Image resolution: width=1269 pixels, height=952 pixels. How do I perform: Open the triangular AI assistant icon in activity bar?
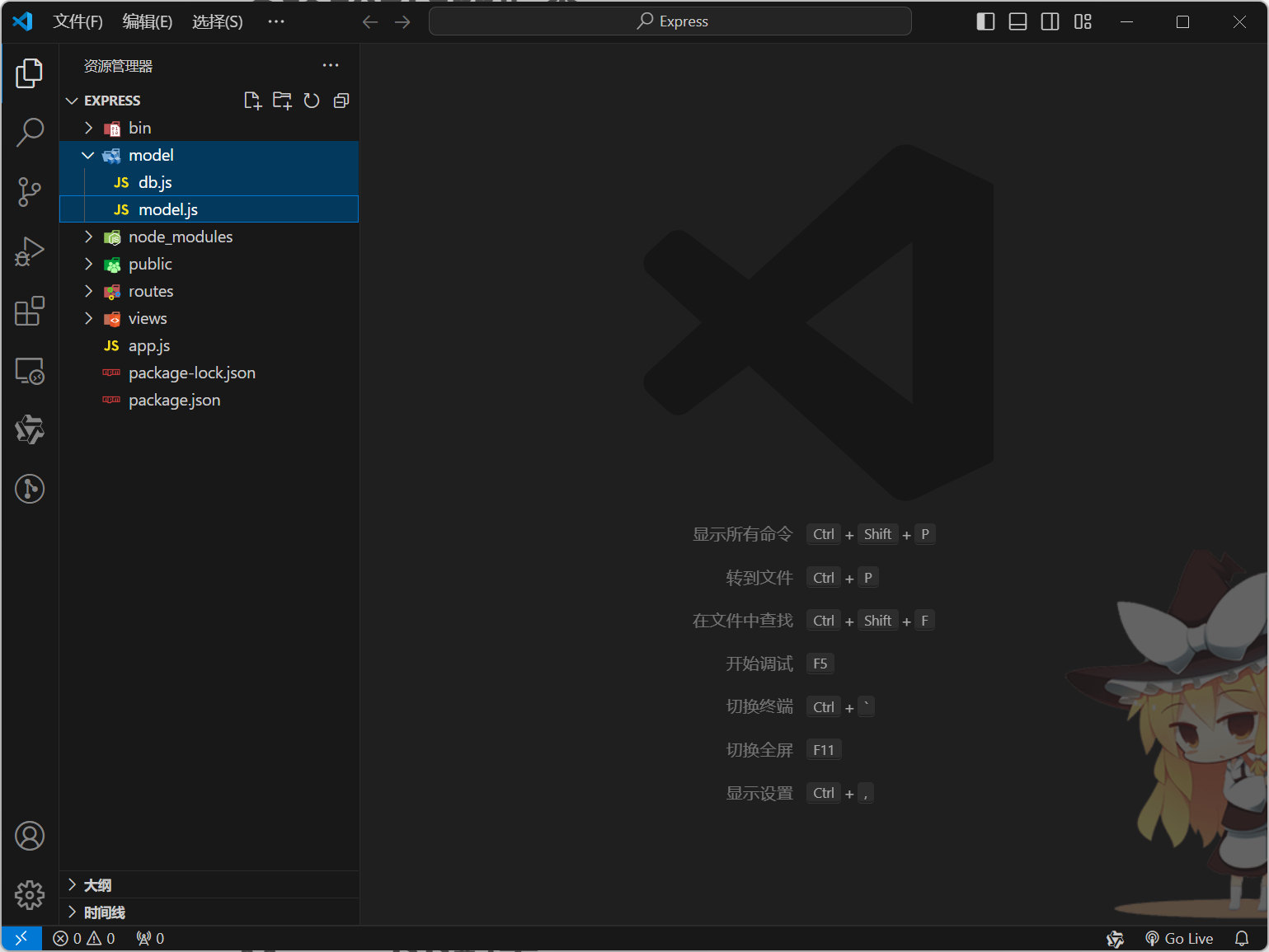click(x=30, y=429)
